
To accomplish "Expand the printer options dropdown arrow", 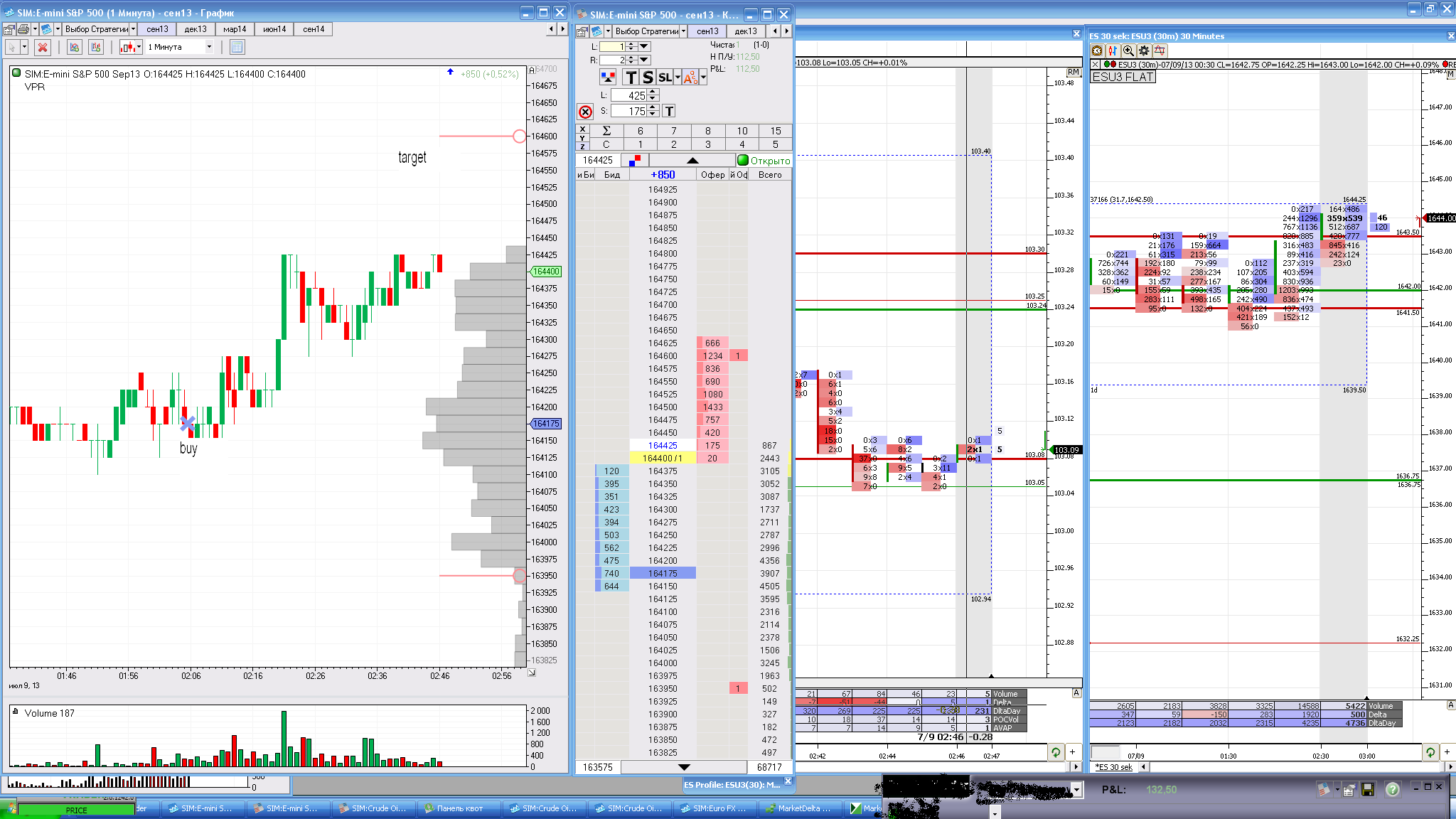I will click(34, 29).
